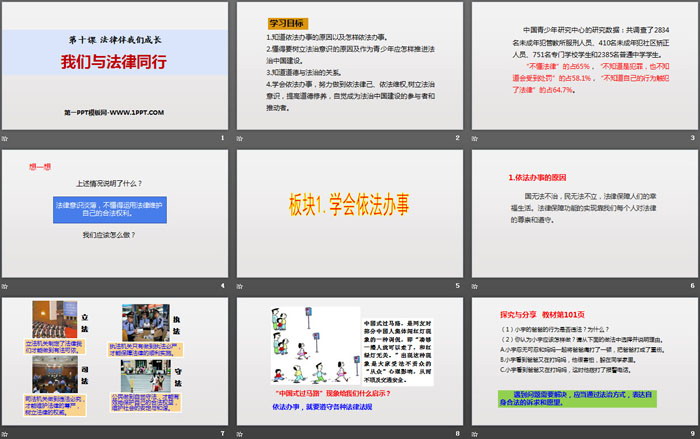Click the animation star icon under slide 6
The image size is (700, 439).
475,286
